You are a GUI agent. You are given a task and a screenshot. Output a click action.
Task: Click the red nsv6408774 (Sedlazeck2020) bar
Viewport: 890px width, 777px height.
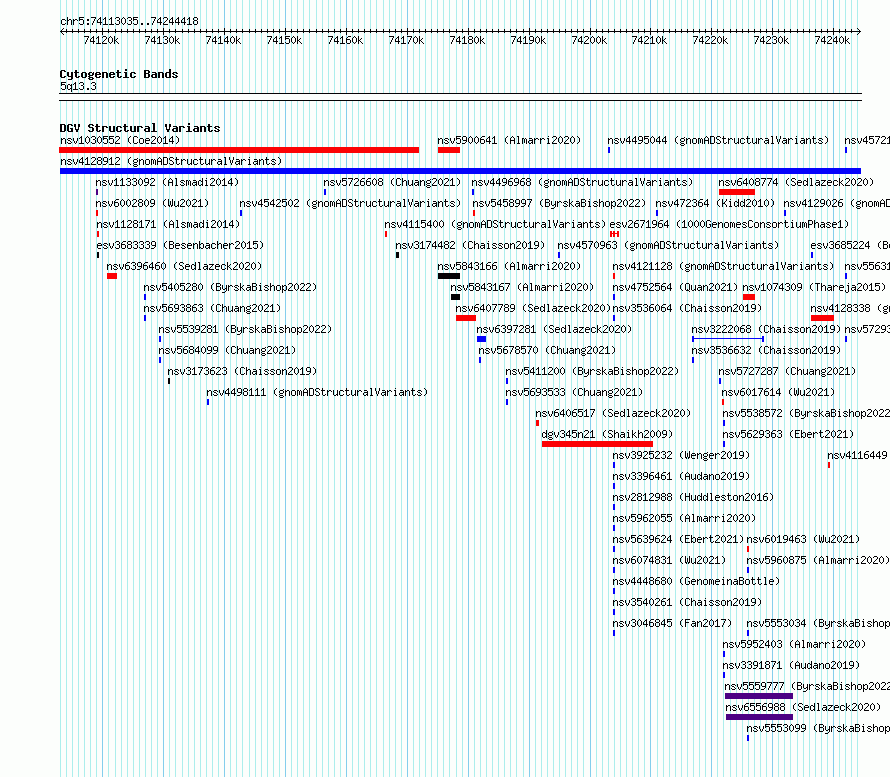coord(737,192)
